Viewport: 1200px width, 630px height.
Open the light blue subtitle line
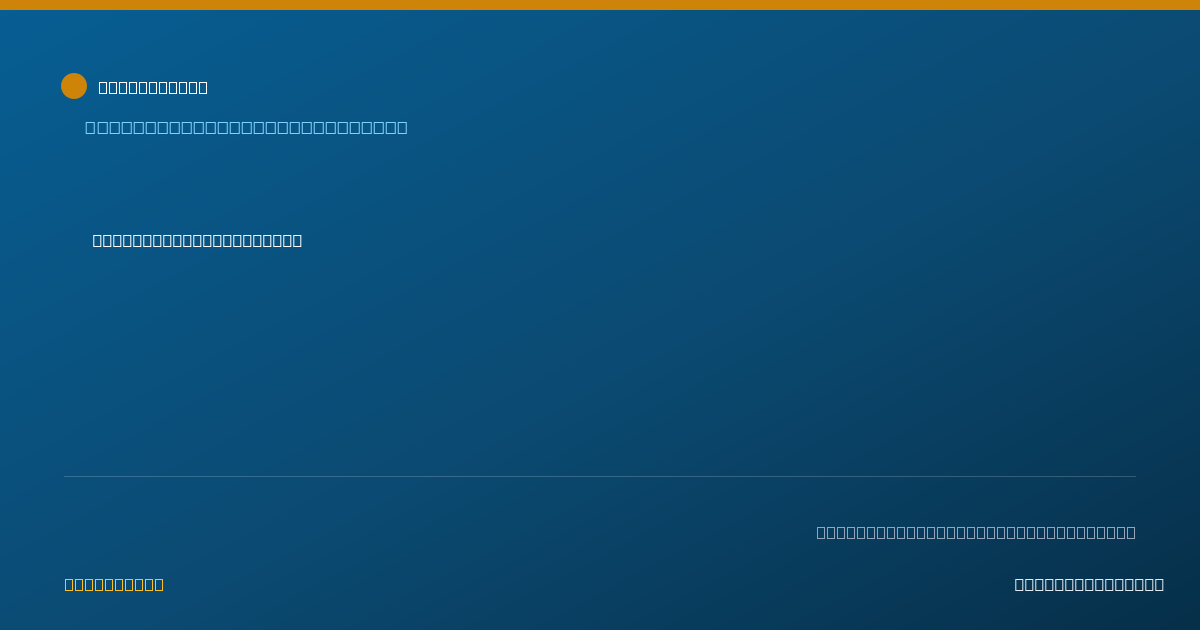pos(246,127)
